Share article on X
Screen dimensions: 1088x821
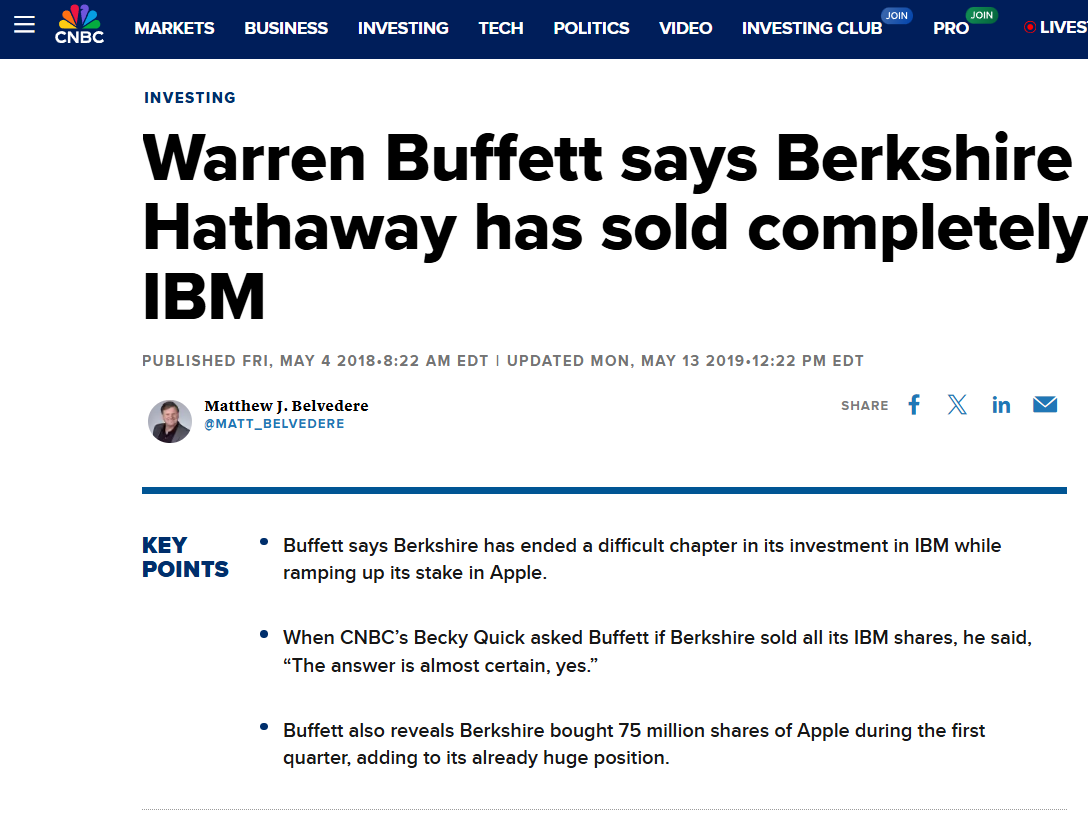pyautogui.click(x=957, y=405)
